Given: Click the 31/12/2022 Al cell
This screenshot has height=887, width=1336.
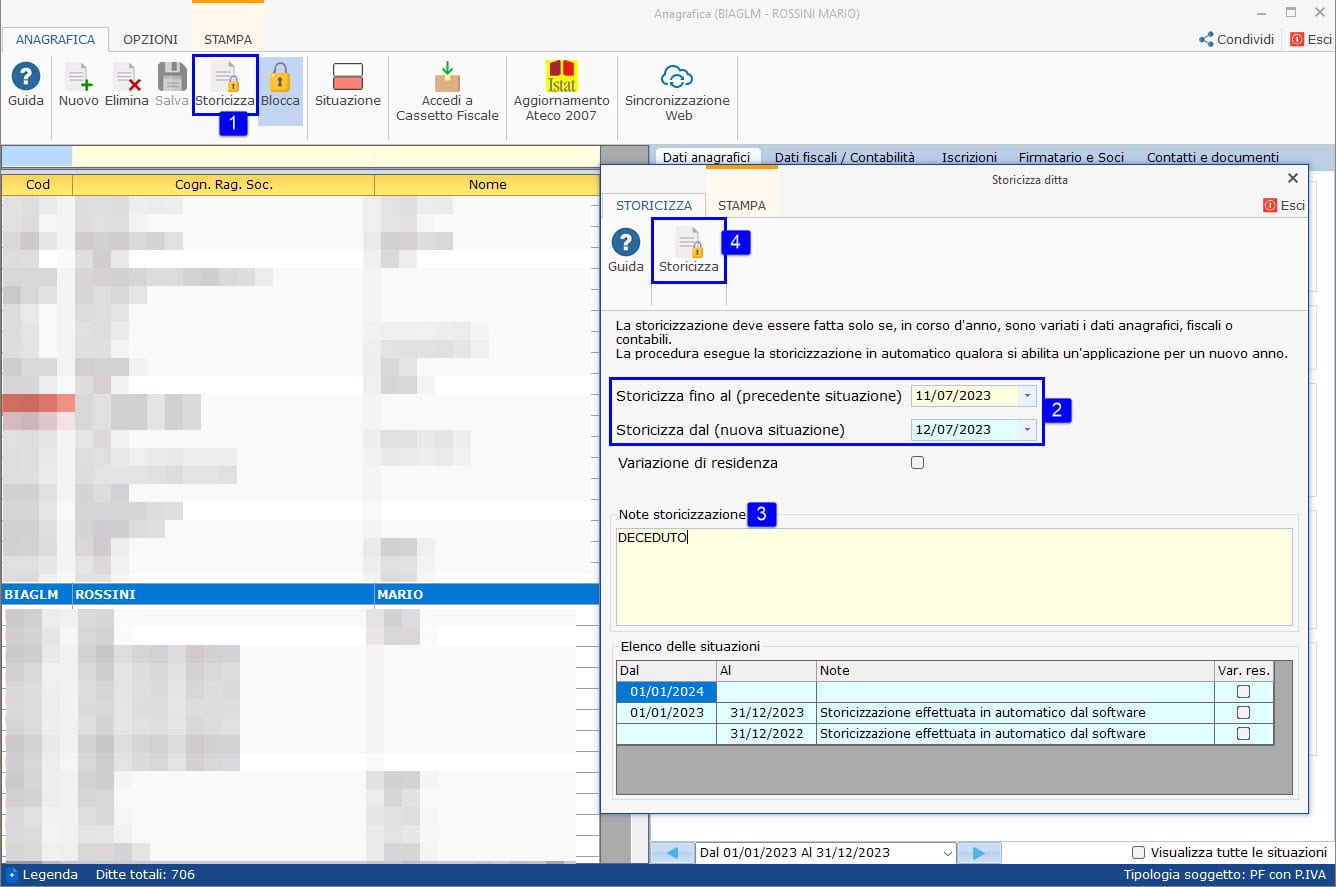Looking at the screenshot, I should coord(767,734).
